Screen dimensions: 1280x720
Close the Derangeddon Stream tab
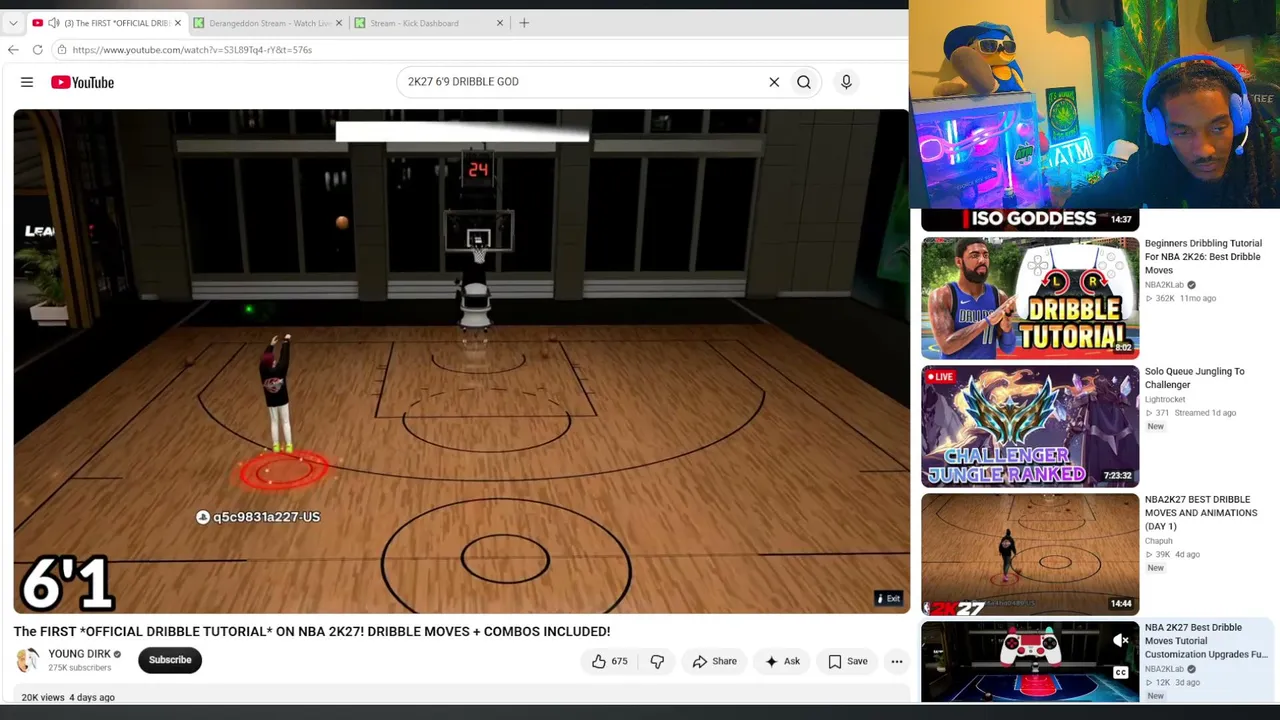339,23
